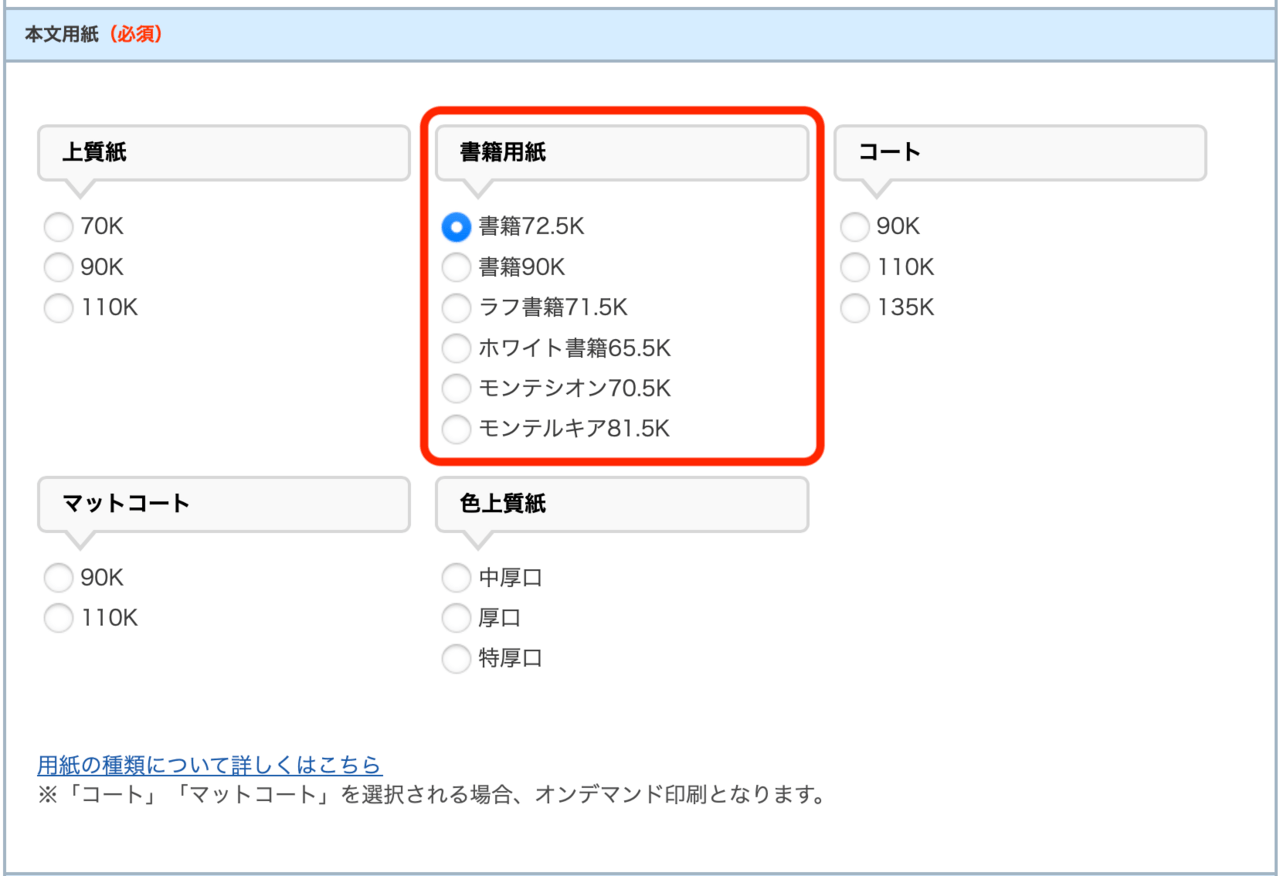
Task: Pick the ホワイト書籍65.5K option
Action: point(456,349)
